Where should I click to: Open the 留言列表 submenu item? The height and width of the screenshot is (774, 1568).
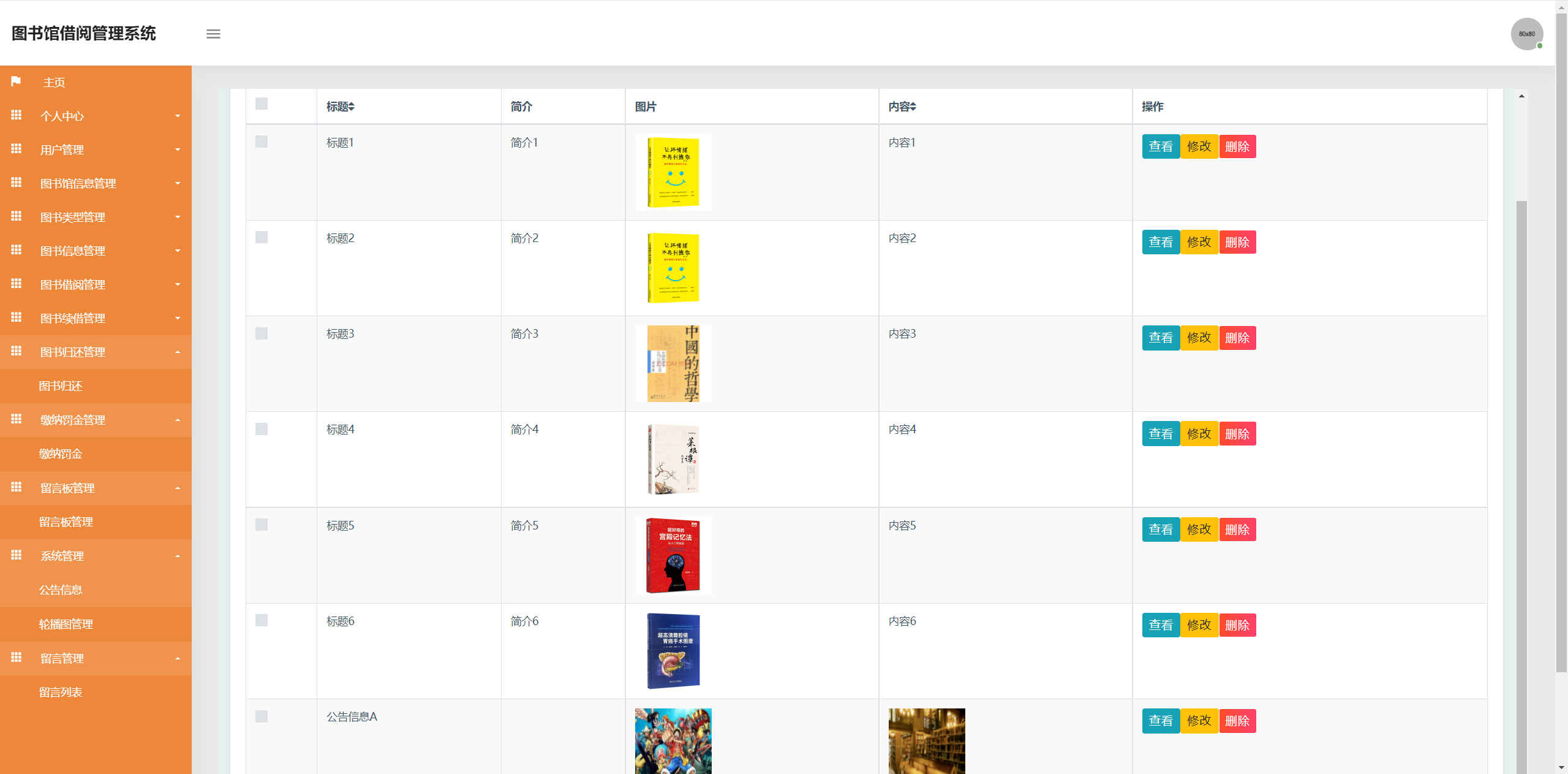coord(61,692)
